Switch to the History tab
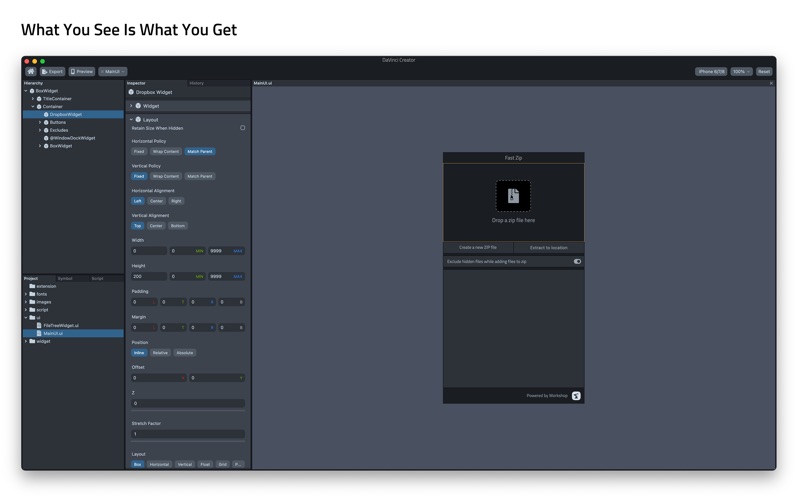The width and height of the screenshot is (800, 500). pyautogui.click(x=196, y=83)
